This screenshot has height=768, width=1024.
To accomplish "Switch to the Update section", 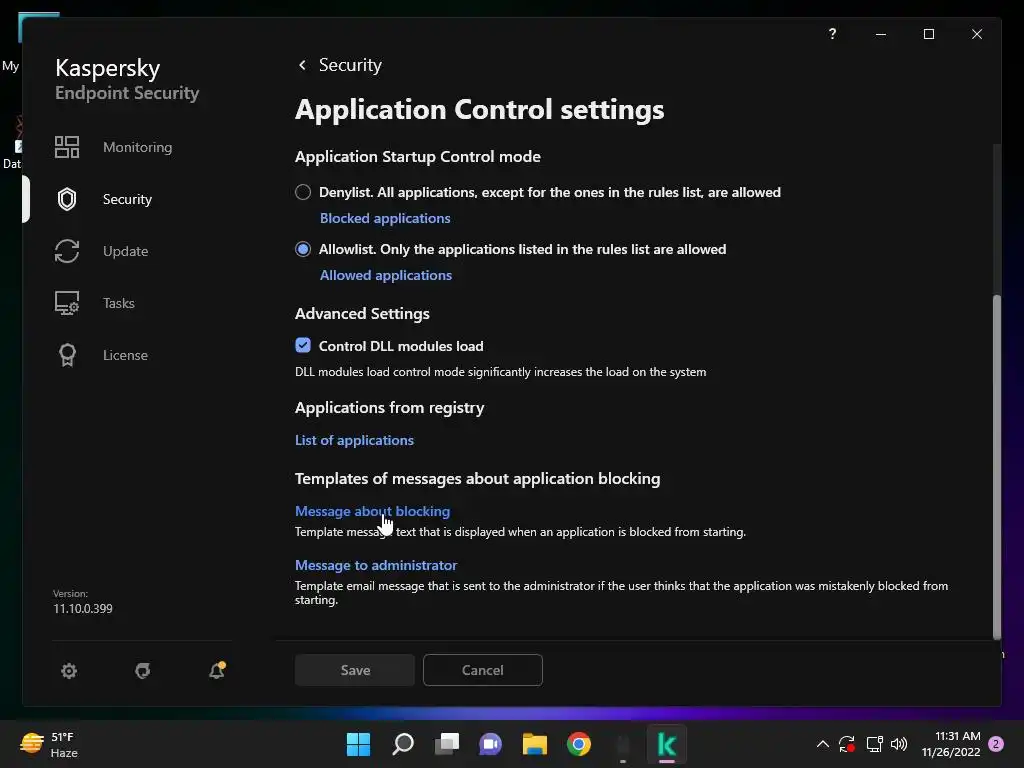I will coord(125,251).
